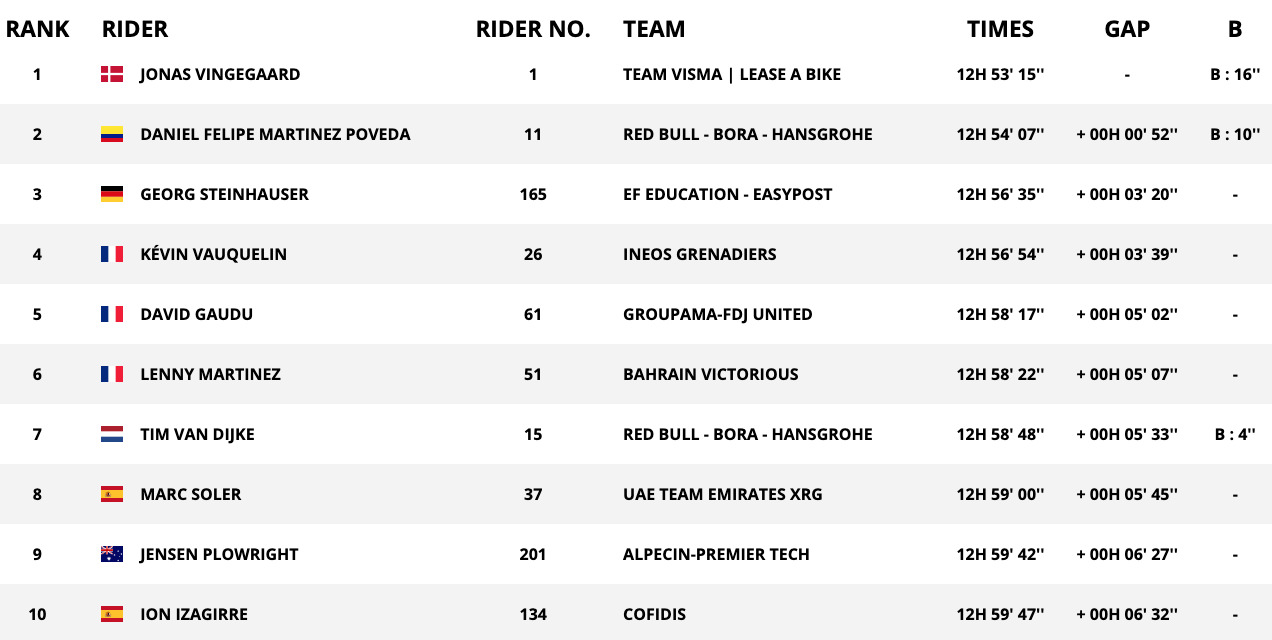Select Tim van Dijke's bonus value B : 4''
The image size is (1272, 640).
(1235, 434)
